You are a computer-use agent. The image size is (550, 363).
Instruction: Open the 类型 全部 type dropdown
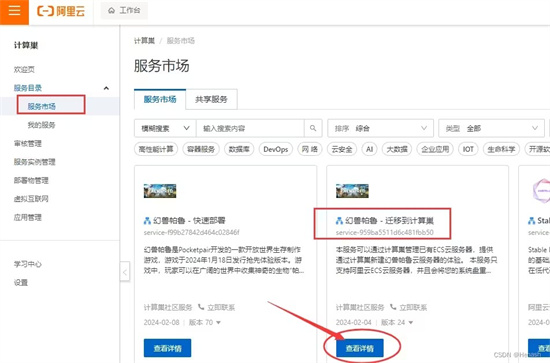pyautogui.click(x=491, y=128)
